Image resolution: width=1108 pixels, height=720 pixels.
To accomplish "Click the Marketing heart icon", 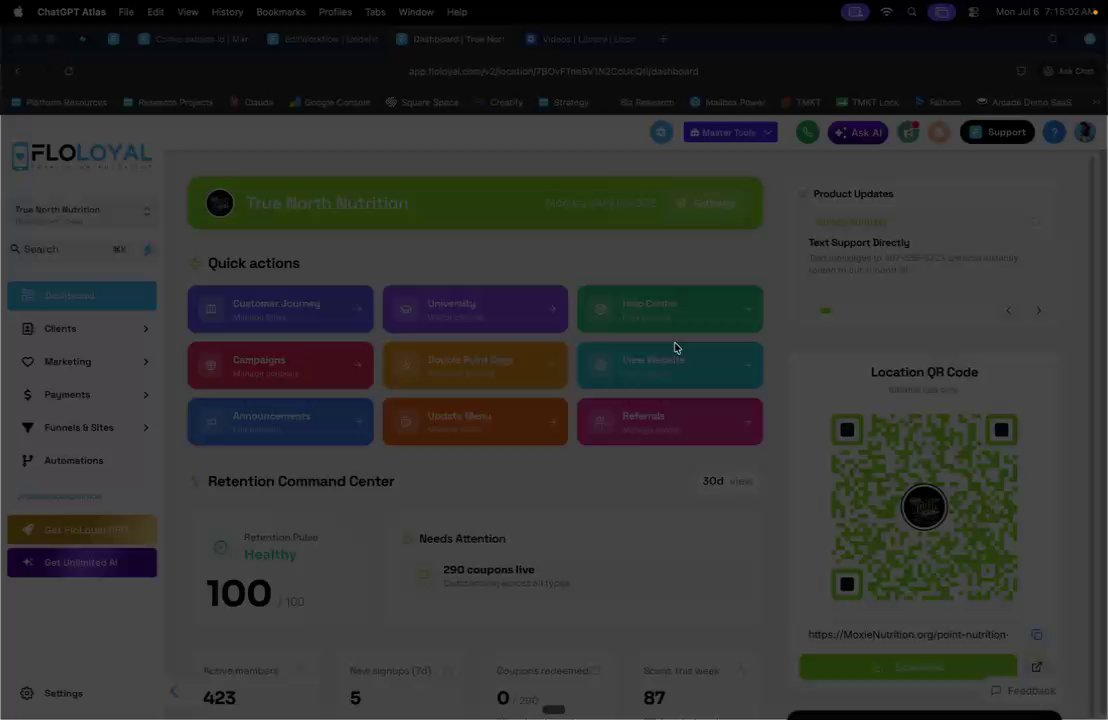I will point(28,362).
